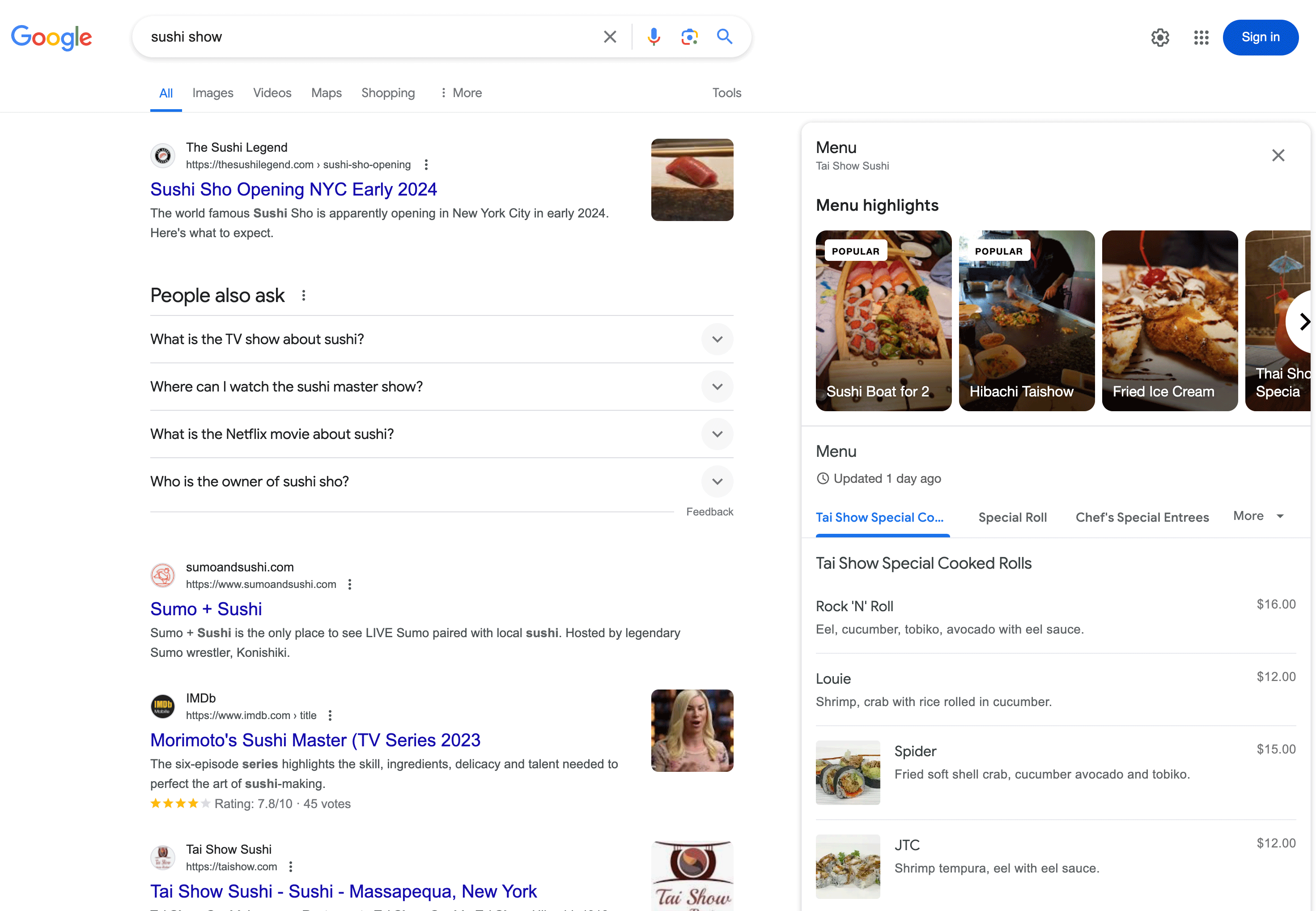The height and width of the screenshot is (911, 1316).
Task: Expand "Who is the owner of sushi sho?"
Action: [x=717, y=481]
